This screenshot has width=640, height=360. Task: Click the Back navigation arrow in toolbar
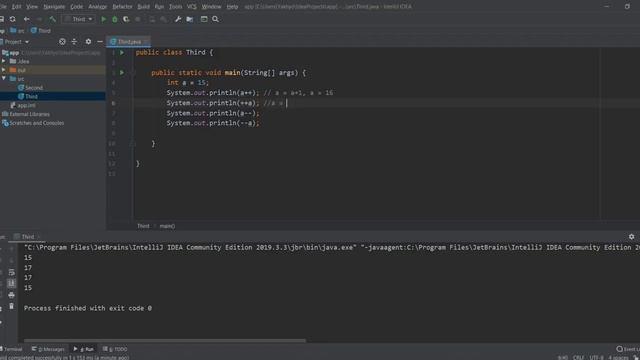27,19
